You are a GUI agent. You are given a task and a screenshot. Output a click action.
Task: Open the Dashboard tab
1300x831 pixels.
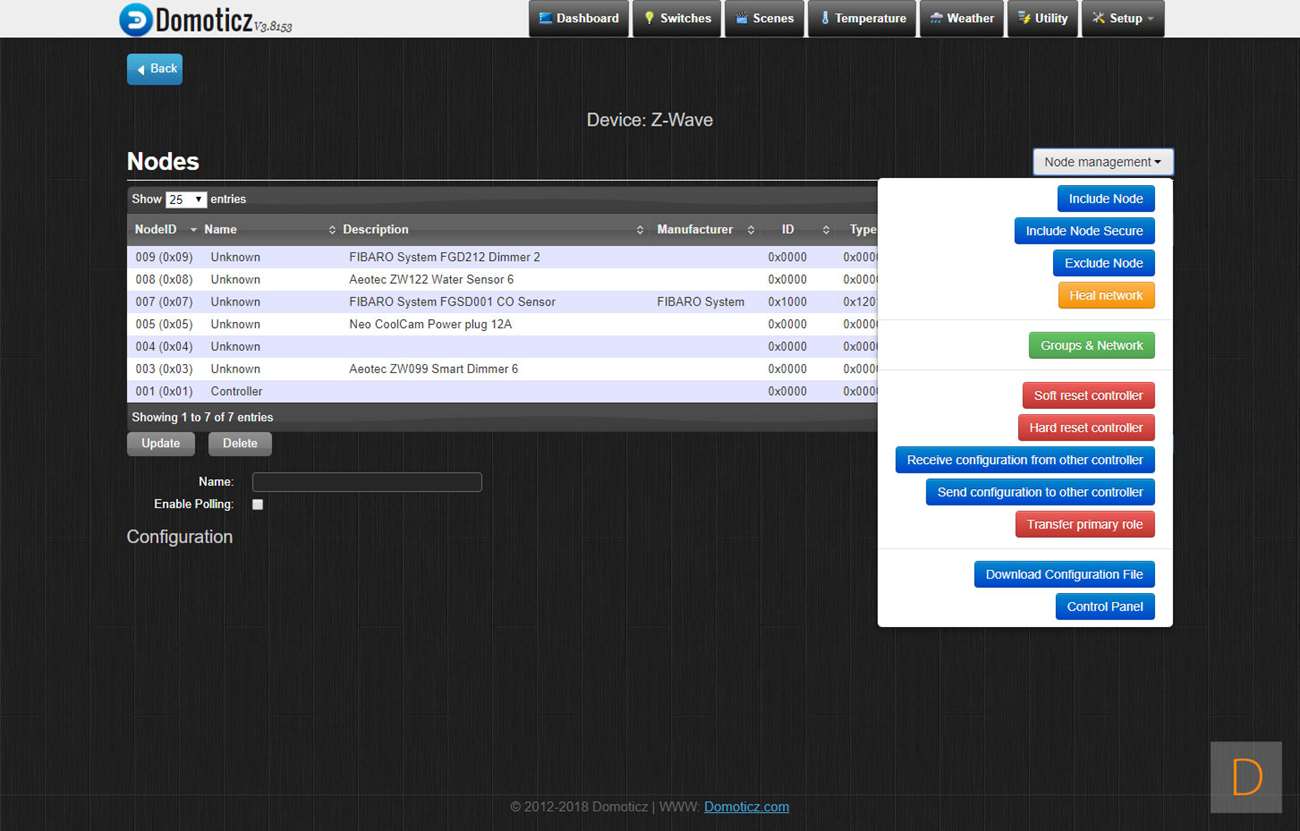578,18
